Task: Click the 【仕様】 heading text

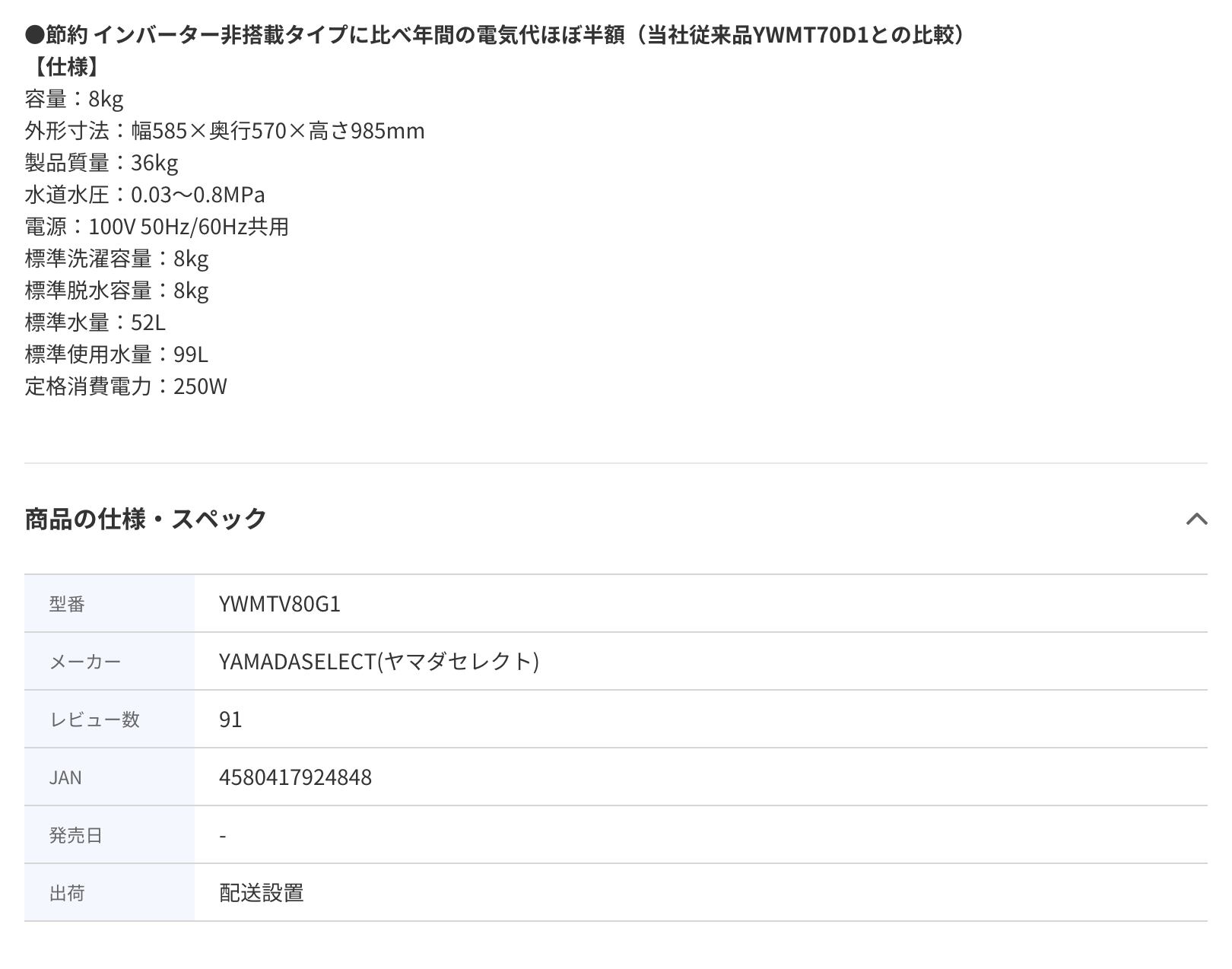Action: [x=62, y=67]
